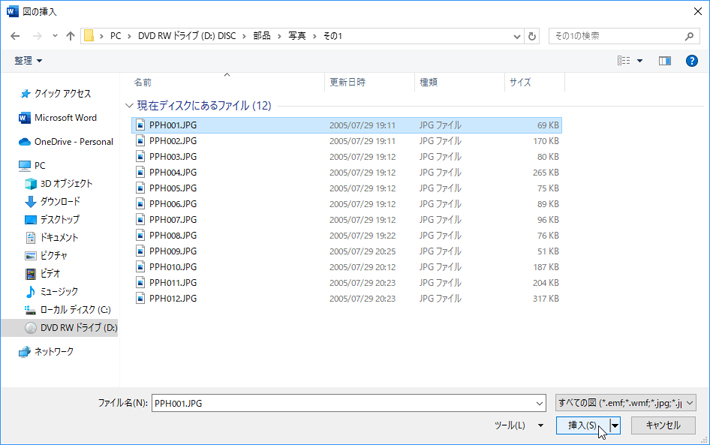Image resolution: width=710 pixels, height=445 pixels.
Task: Select the file PPH007.JPG
Action: click(172, 219)
